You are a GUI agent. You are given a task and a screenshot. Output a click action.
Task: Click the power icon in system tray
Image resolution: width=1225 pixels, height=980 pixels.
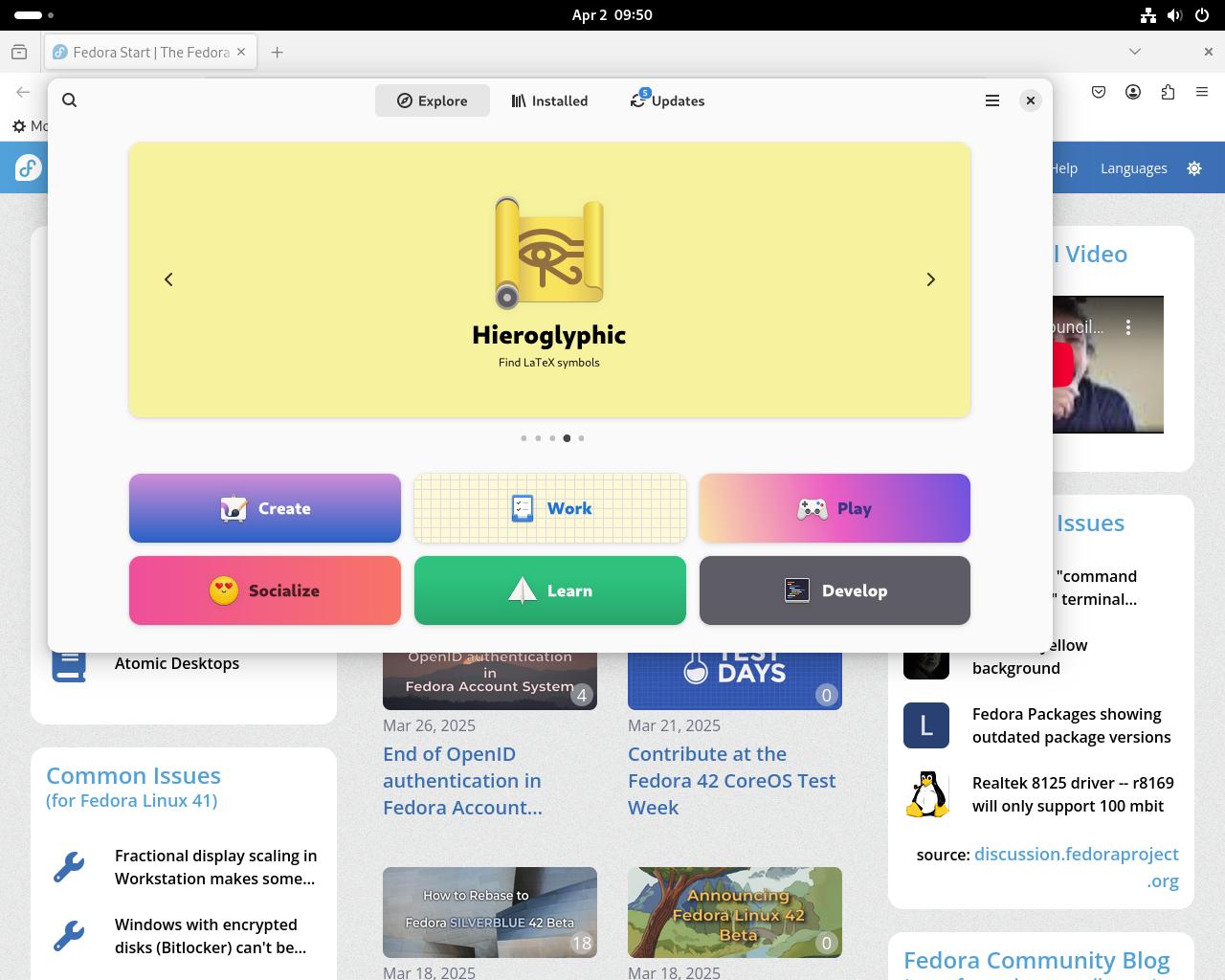click(1202, 15)
